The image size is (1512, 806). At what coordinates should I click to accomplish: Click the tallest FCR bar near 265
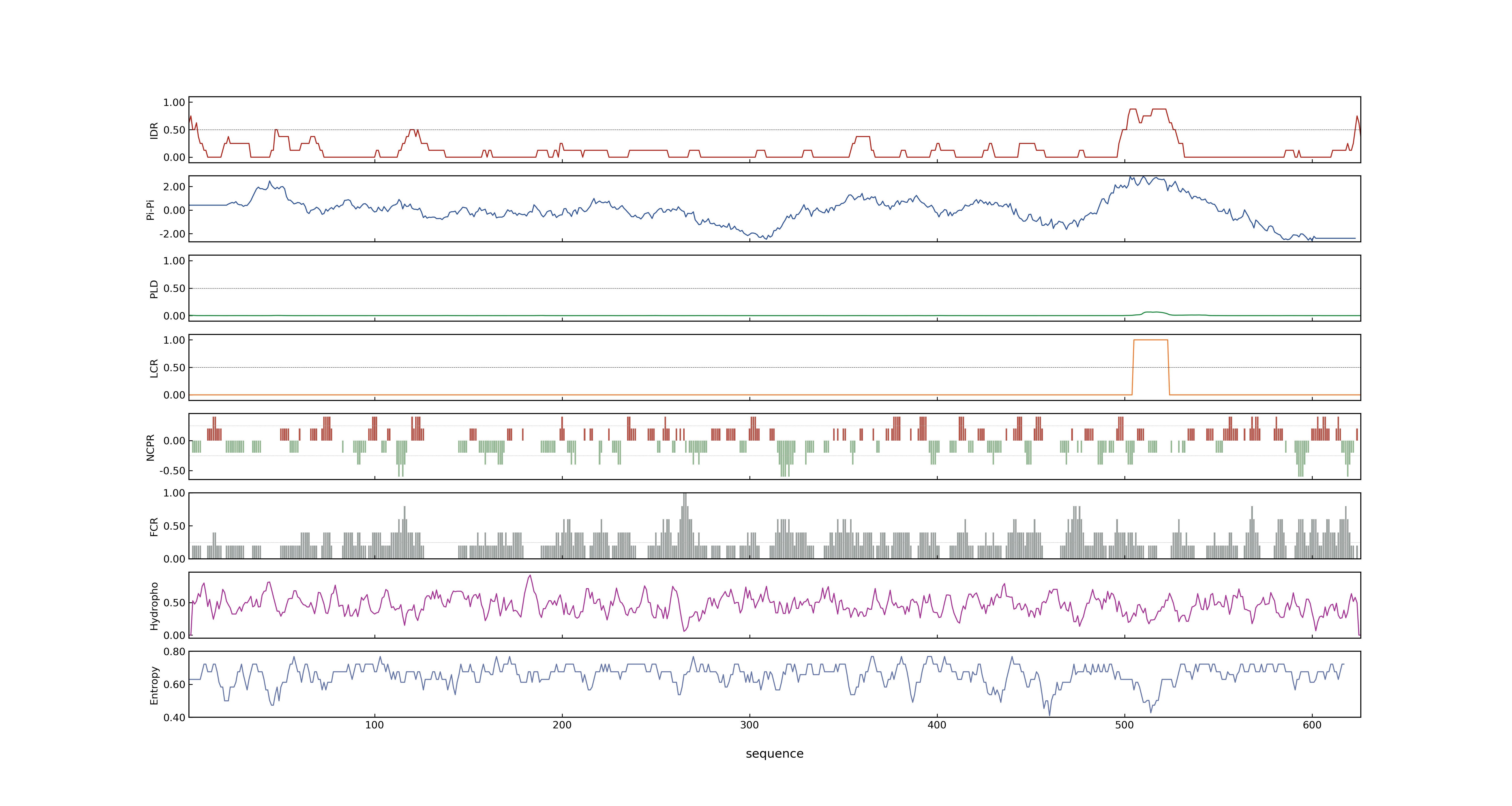(684, 525)
